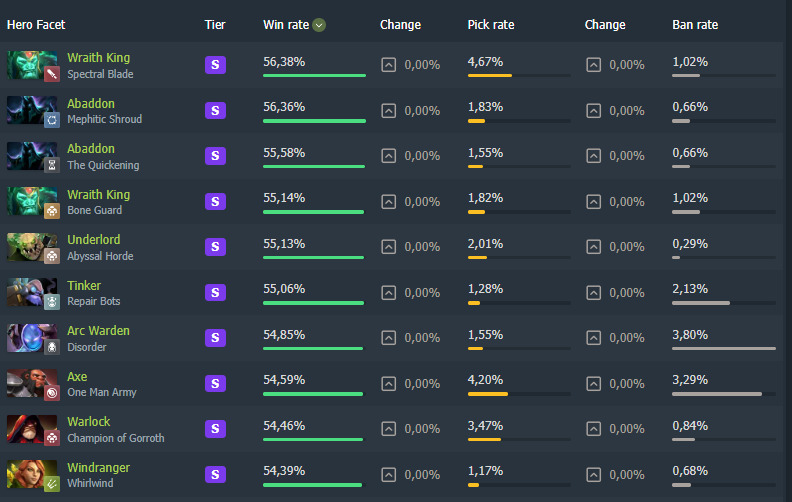The image size is (792, 502).
Task: Sort table by Ban rate column
Action: click(x=695, y=25)
